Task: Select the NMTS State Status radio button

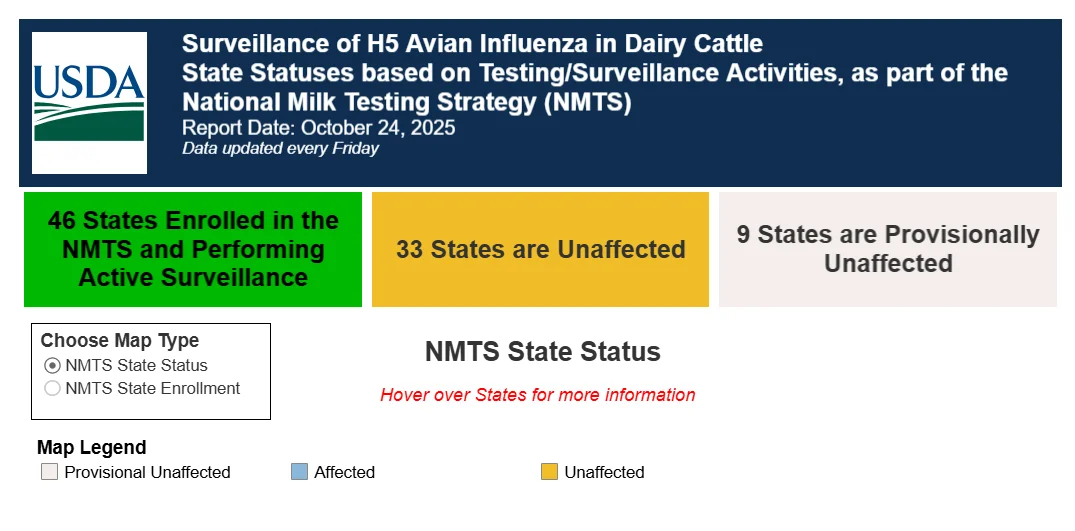Action: pyautogui.click(x=52, y=365)
